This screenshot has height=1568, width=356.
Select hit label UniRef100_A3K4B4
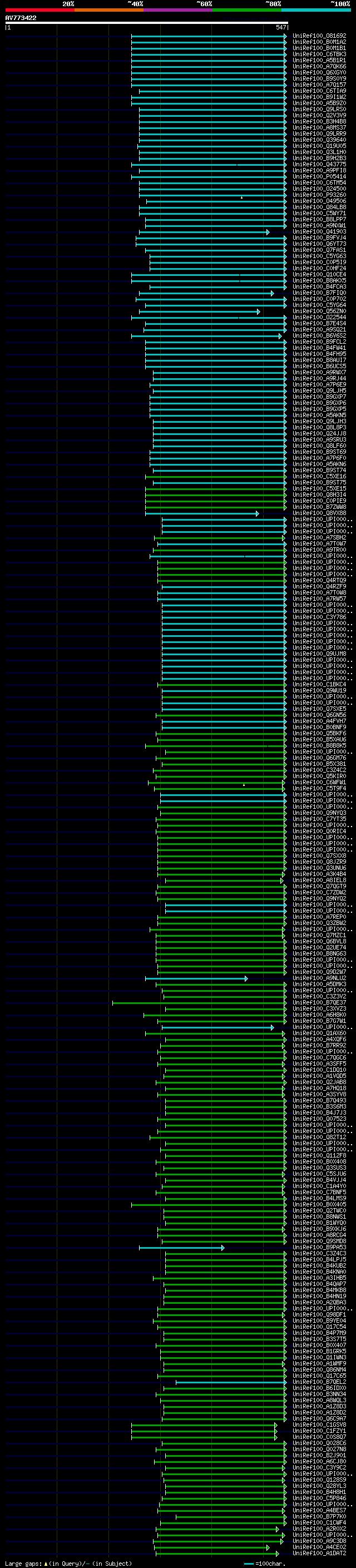319,874
